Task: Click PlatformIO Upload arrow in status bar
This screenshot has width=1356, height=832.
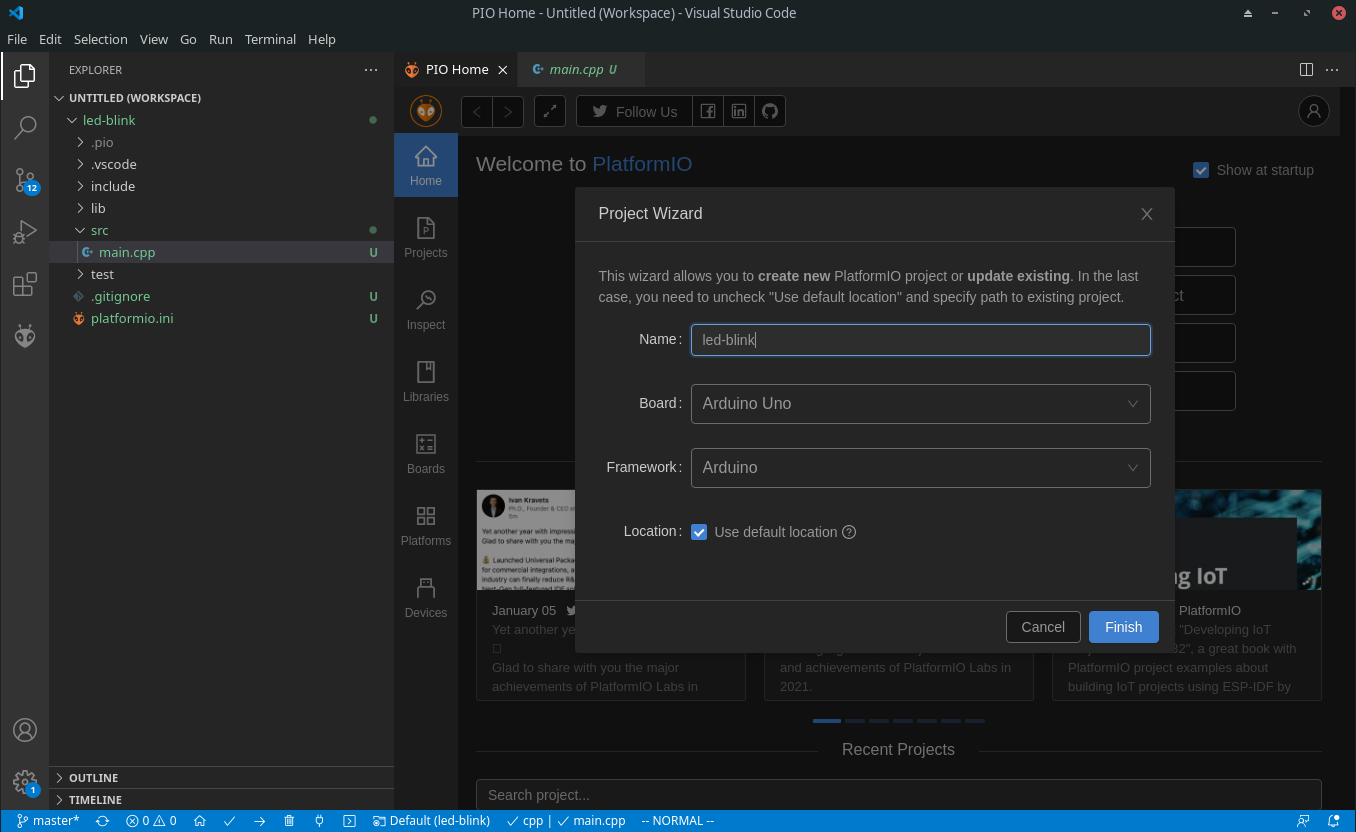Action: (x=259, y=821)
